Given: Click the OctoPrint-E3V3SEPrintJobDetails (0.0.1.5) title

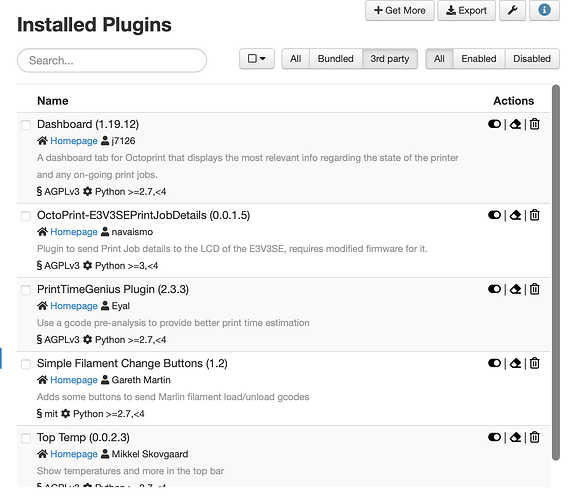Looking at the screenshot, I should pyautogui.click(x=143, y=215).
